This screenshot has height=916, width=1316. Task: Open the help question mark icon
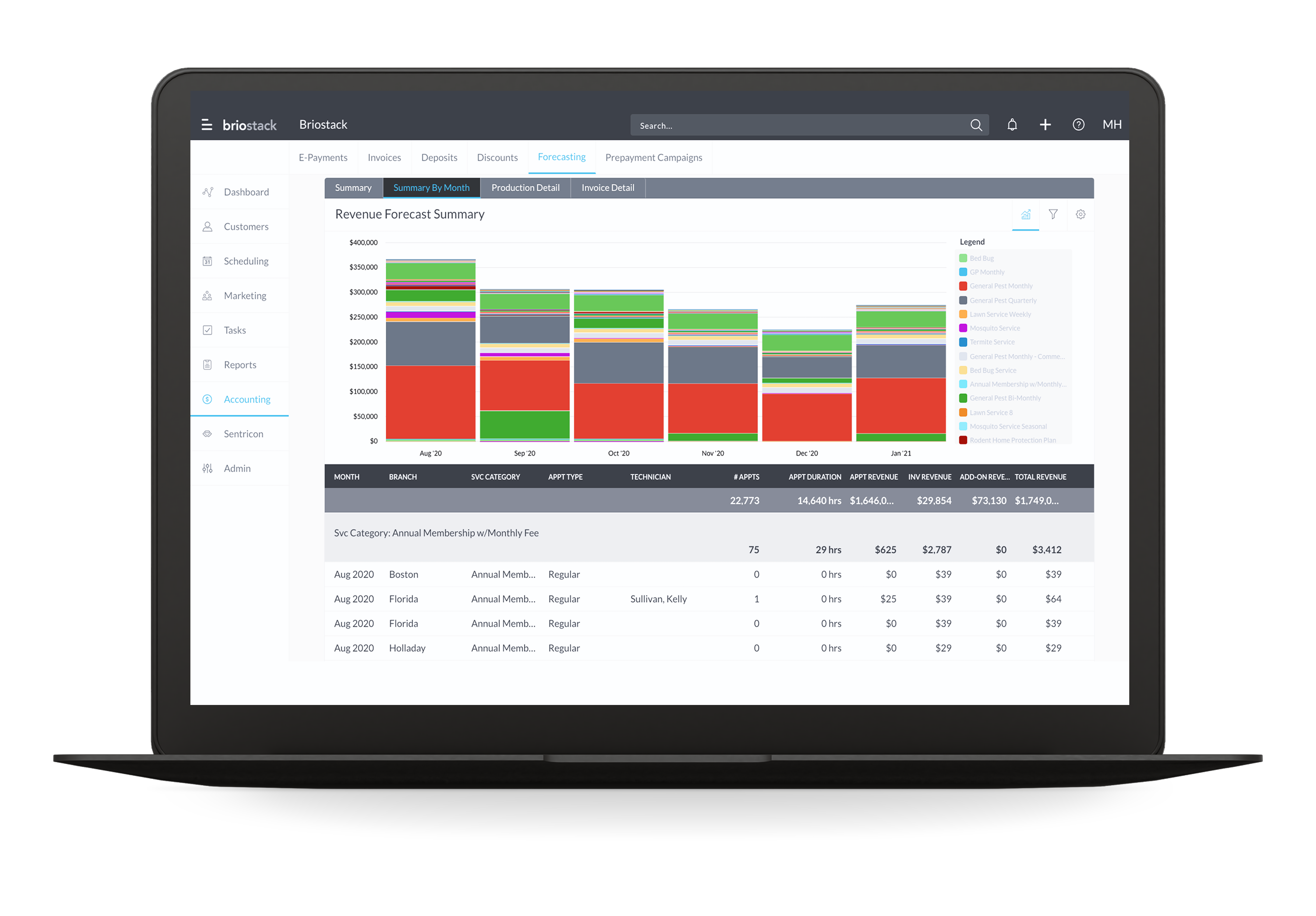[x=1078, y=125]
